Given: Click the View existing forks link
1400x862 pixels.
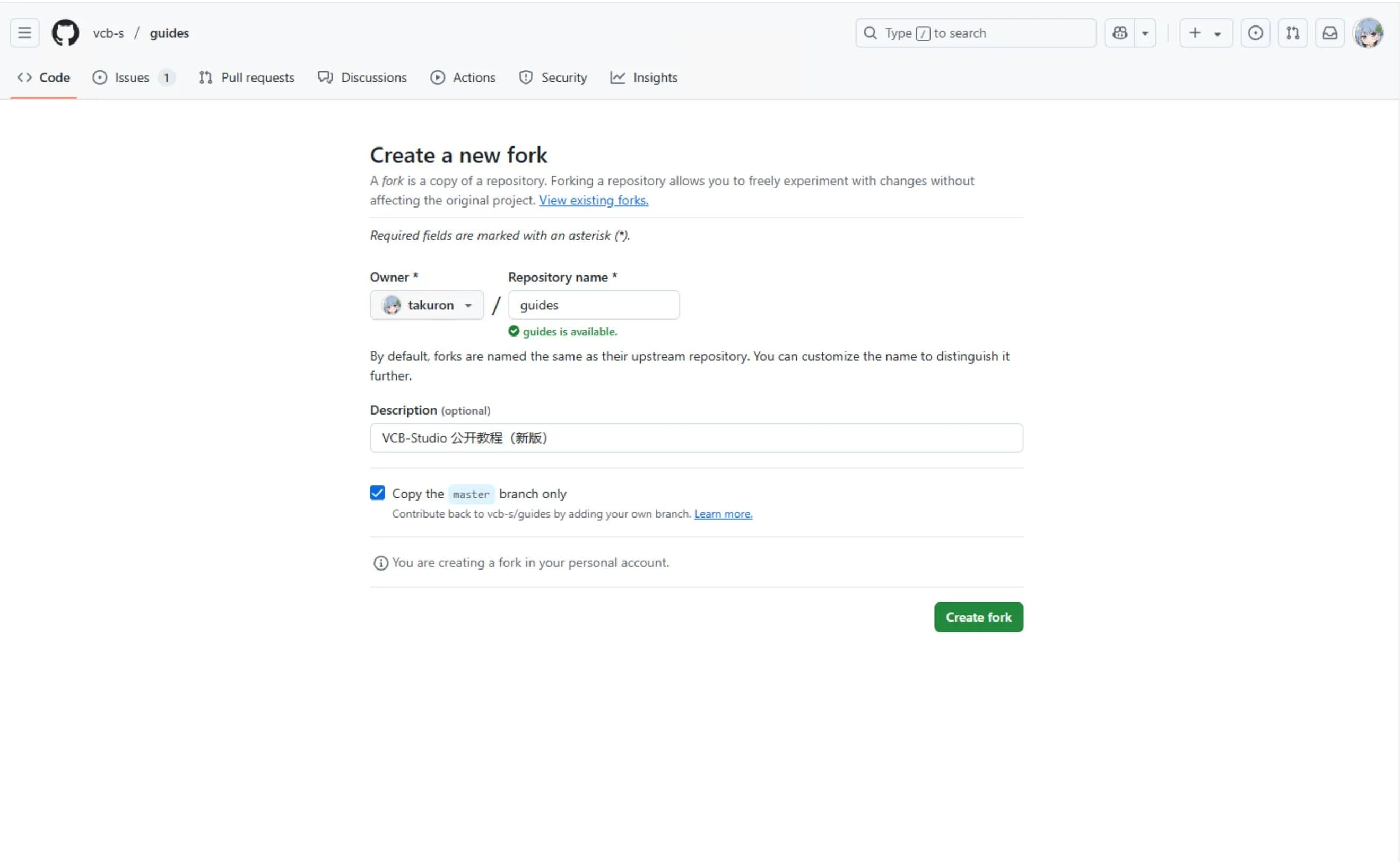Looking at the screenshot, I should point(593,200).
